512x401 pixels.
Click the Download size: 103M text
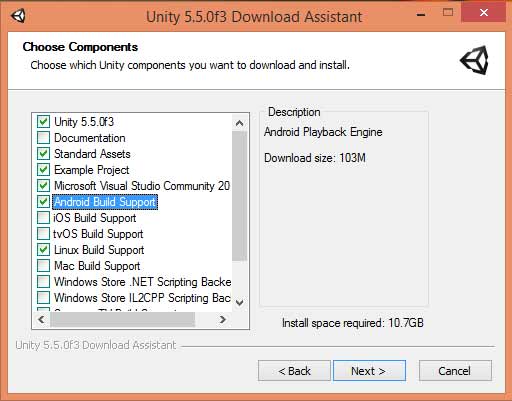pos(315,158)
